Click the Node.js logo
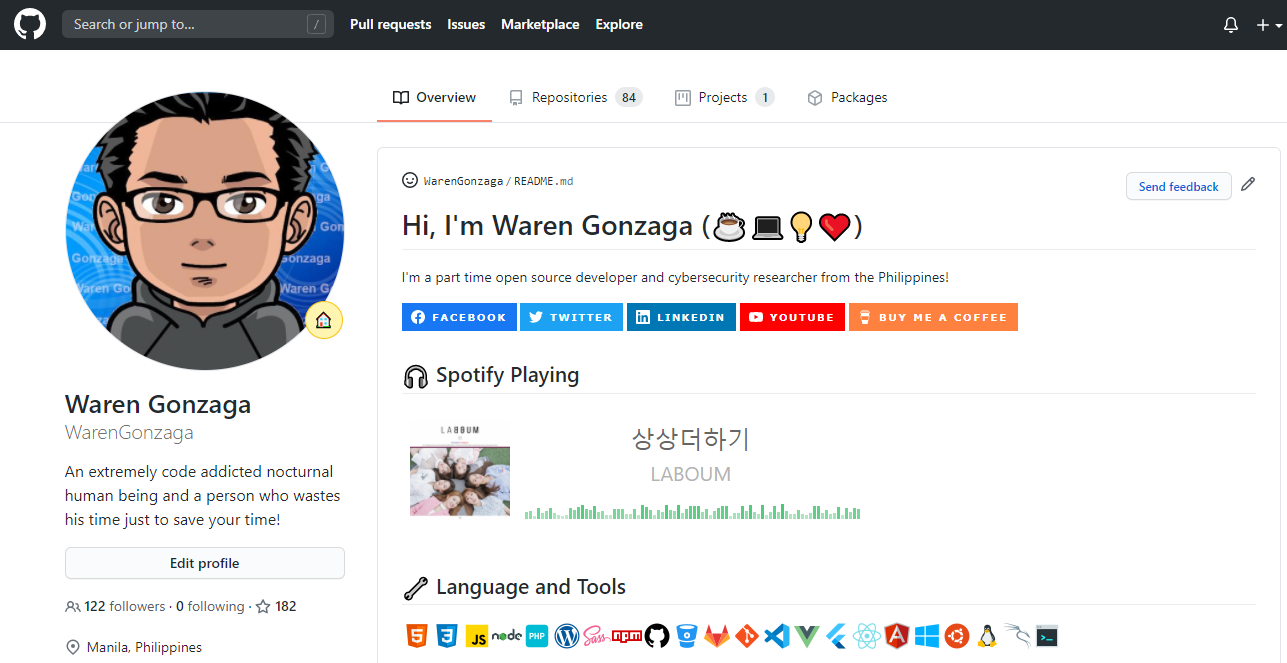1287x663 pixels. tap(506, 635)
